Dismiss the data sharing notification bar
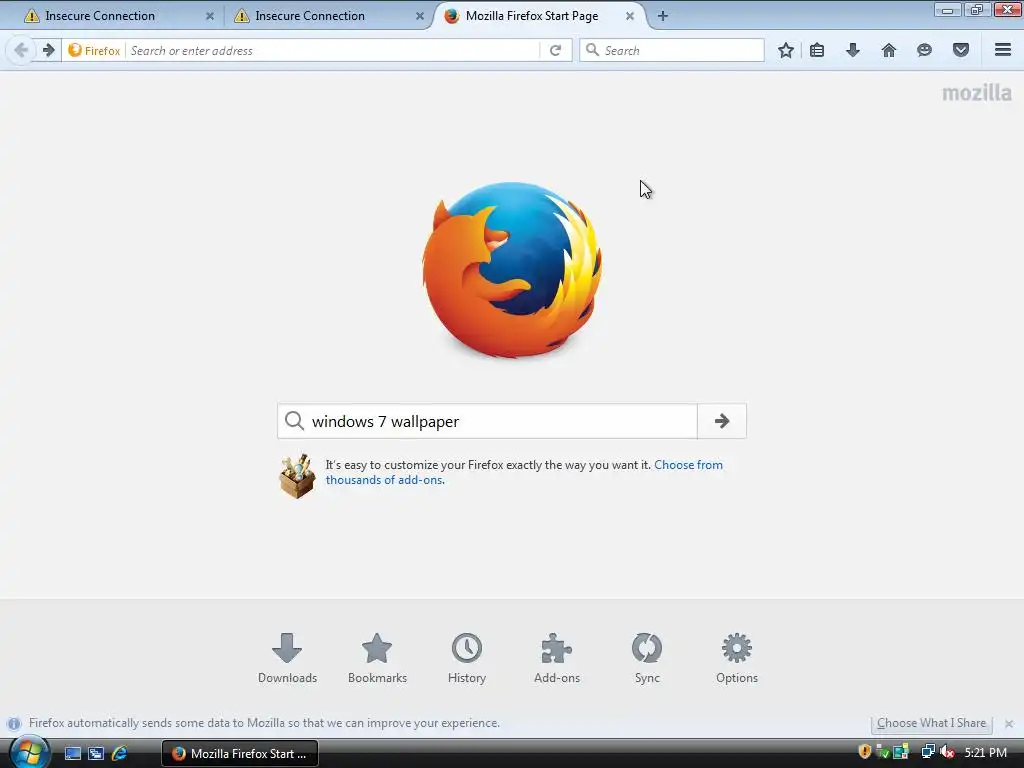 [1009, 724]
